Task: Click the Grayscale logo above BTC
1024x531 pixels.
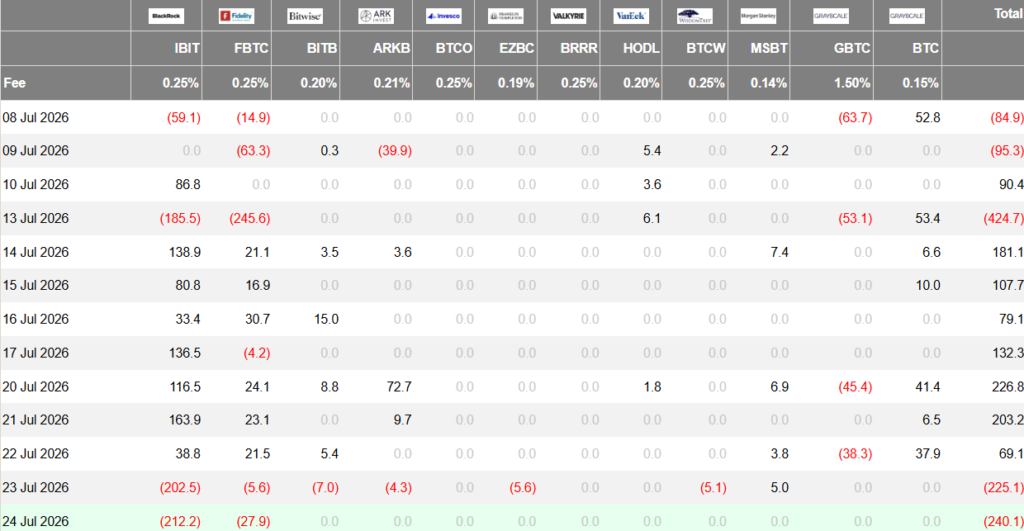Action: (x=907, y=16)
